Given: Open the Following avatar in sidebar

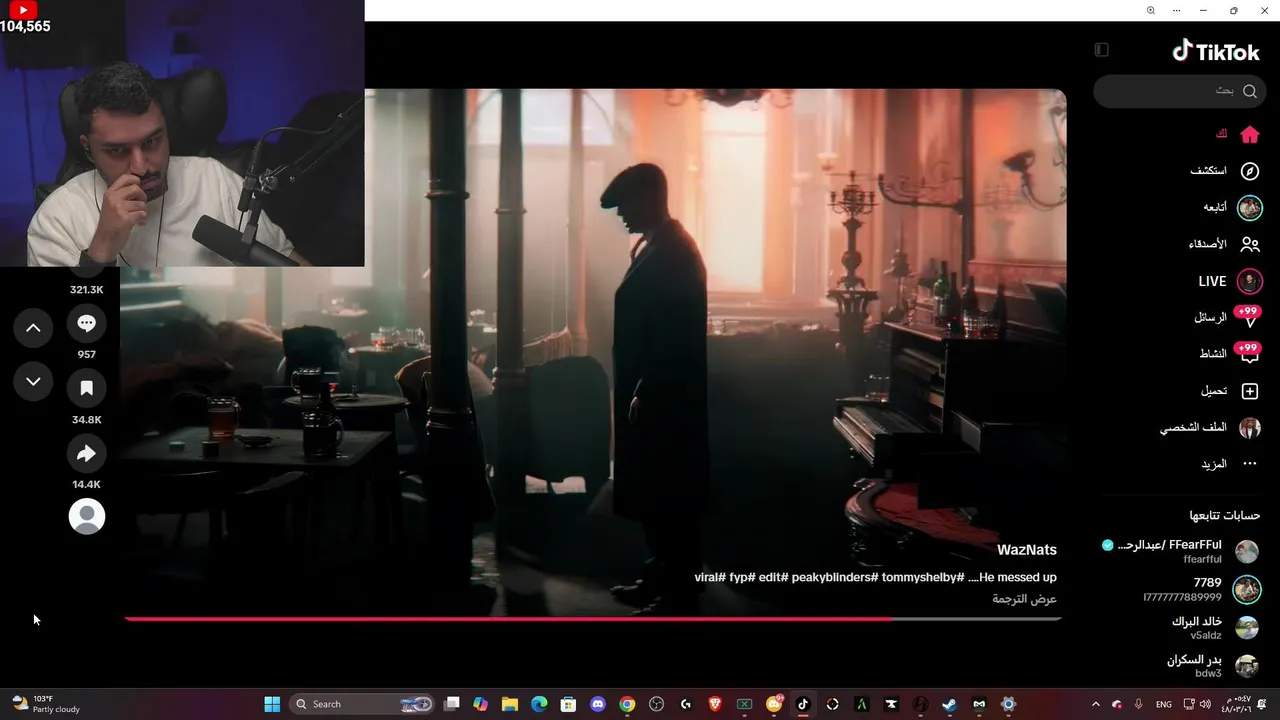Looking at the screenshot, I should pos(1249,207).
